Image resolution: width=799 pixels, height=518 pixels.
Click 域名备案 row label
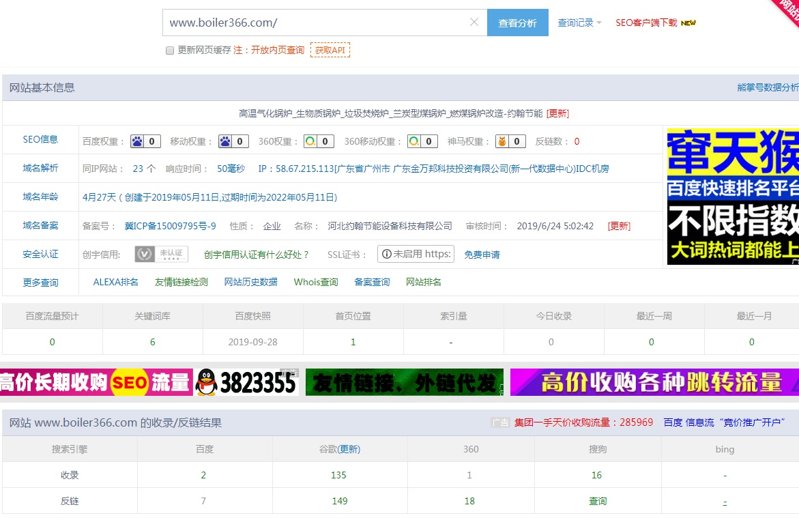pyautogui.click(x=40, y=225)
